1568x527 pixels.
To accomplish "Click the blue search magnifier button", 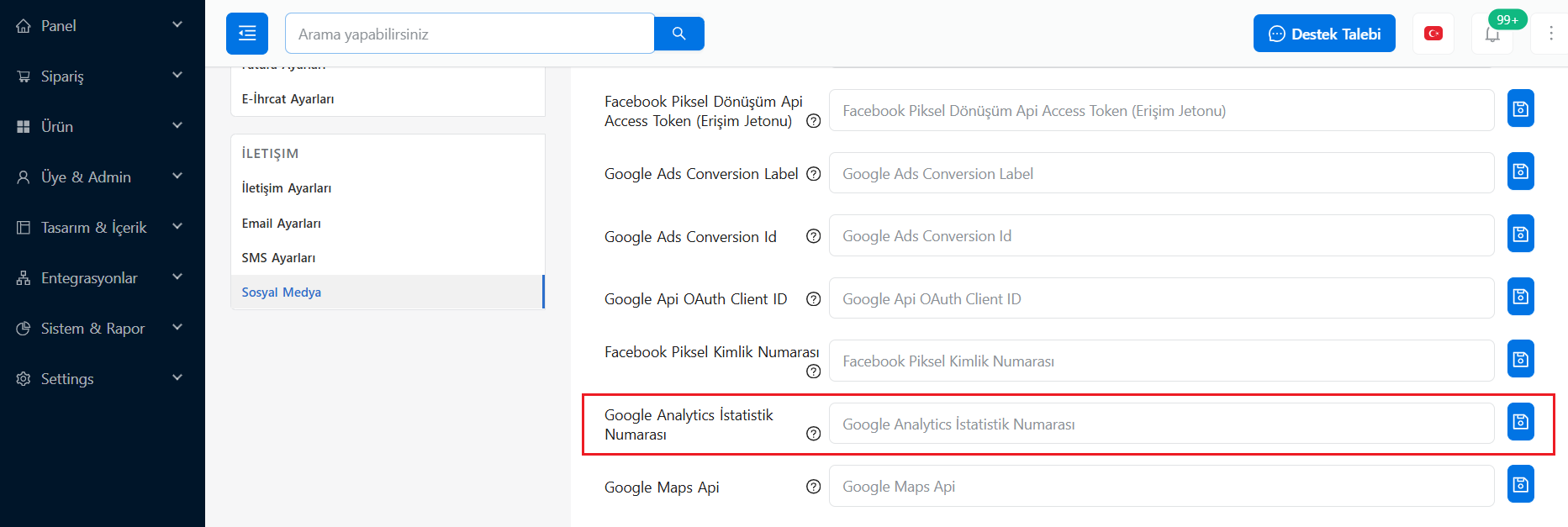I will click(679, 34).
